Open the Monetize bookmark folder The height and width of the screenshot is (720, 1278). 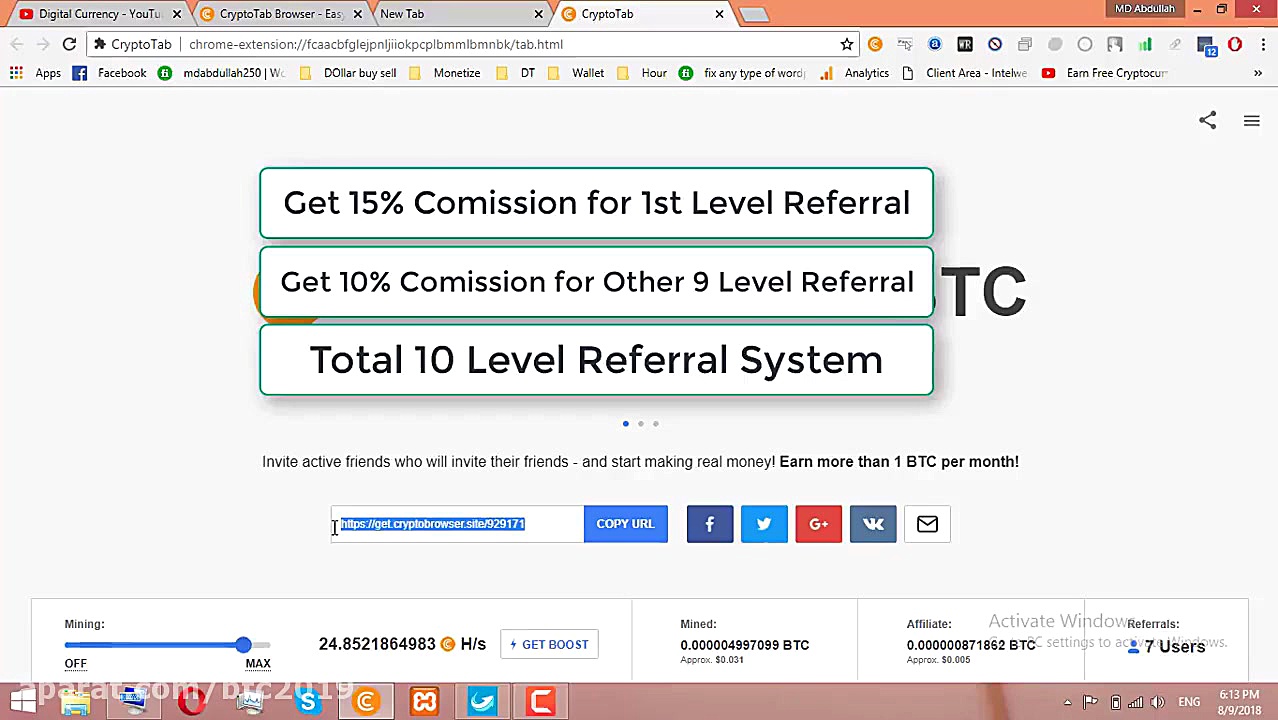tap(445, 73)
